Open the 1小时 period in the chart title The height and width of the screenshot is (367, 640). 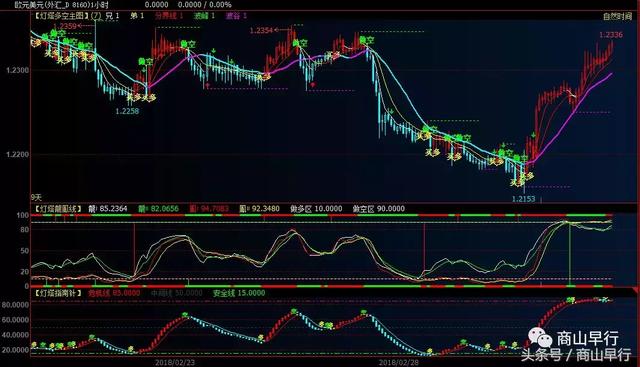coord(99,4)
